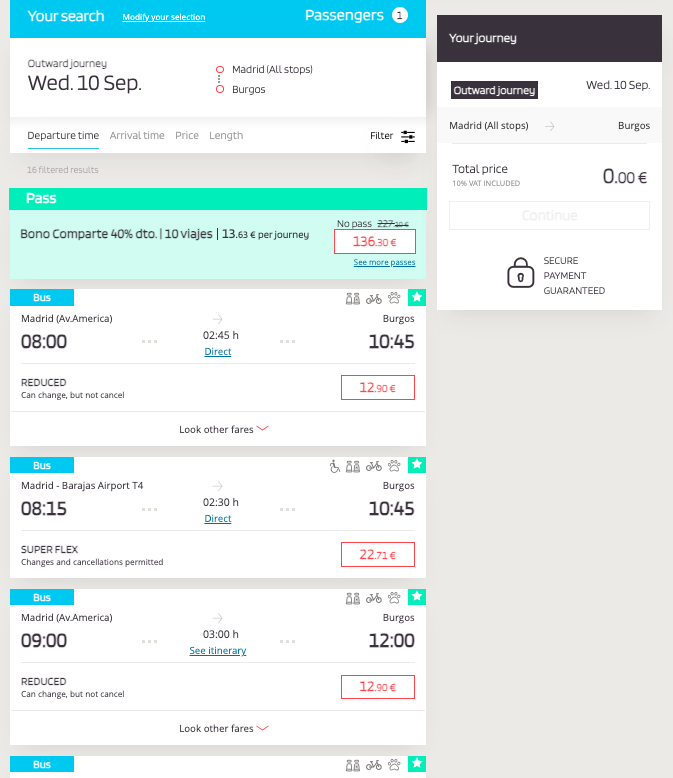673x778 pixels.
Task: Click green star on 08:15 bus
Action: pos(418,465)
